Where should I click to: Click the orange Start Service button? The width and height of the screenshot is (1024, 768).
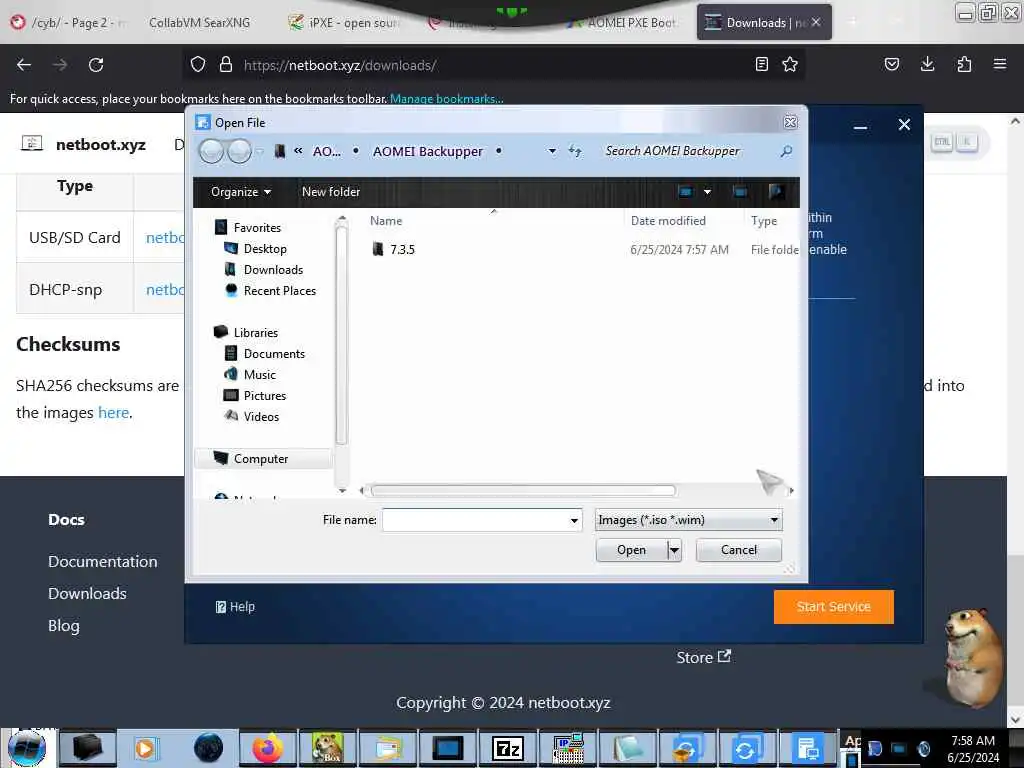click(833, 607)
